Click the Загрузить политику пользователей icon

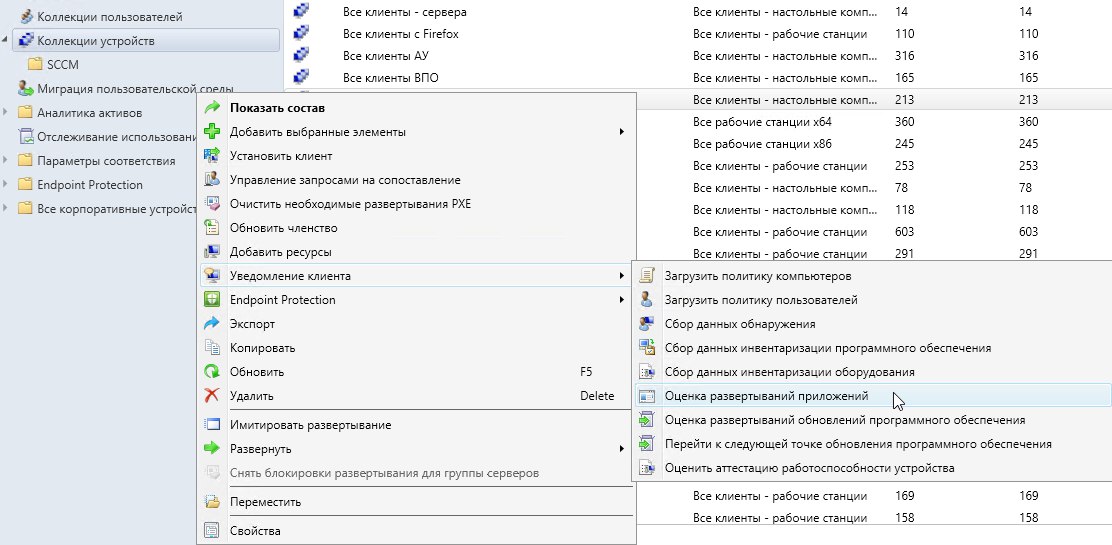click(x=647, y=300)
